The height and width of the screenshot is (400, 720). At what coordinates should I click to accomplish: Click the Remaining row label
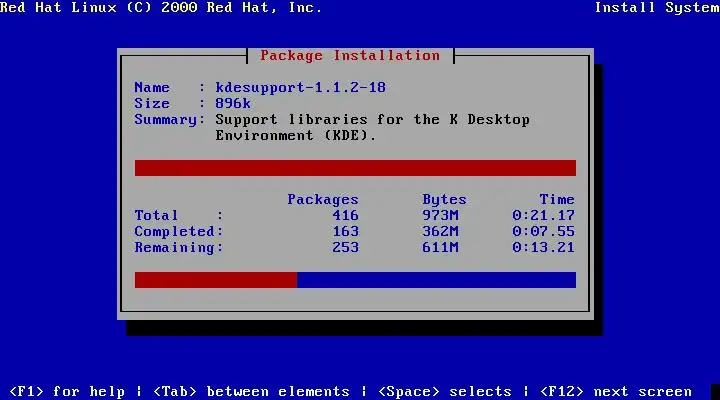[178, 248]
